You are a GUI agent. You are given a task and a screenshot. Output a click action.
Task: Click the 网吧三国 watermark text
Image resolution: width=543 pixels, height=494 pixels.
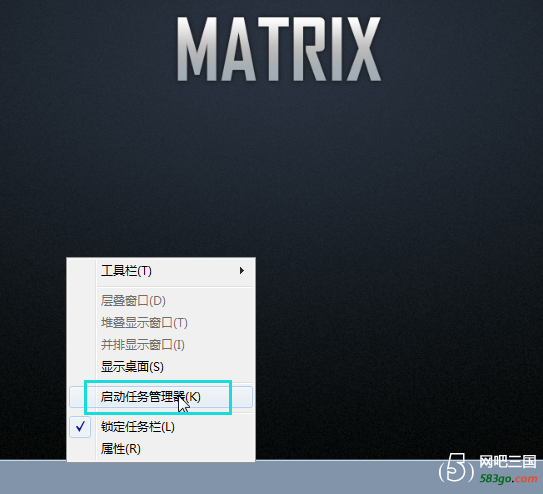(x=508, y=462)
